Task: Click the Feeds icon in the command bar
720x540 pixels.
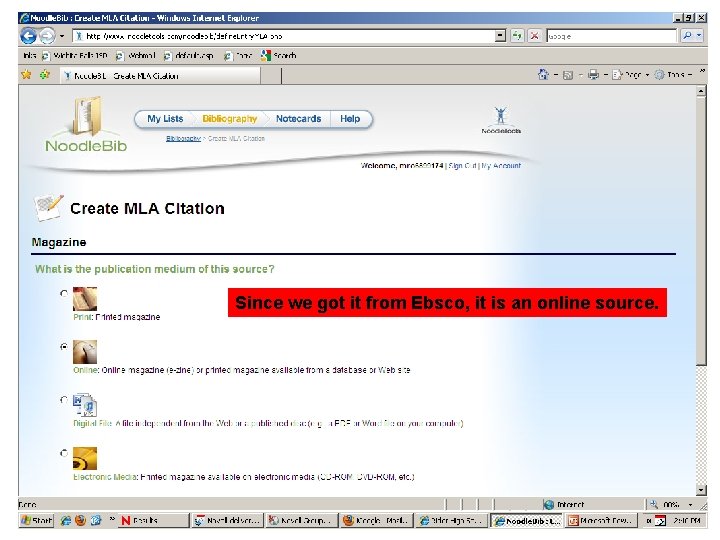Action: 568,75
